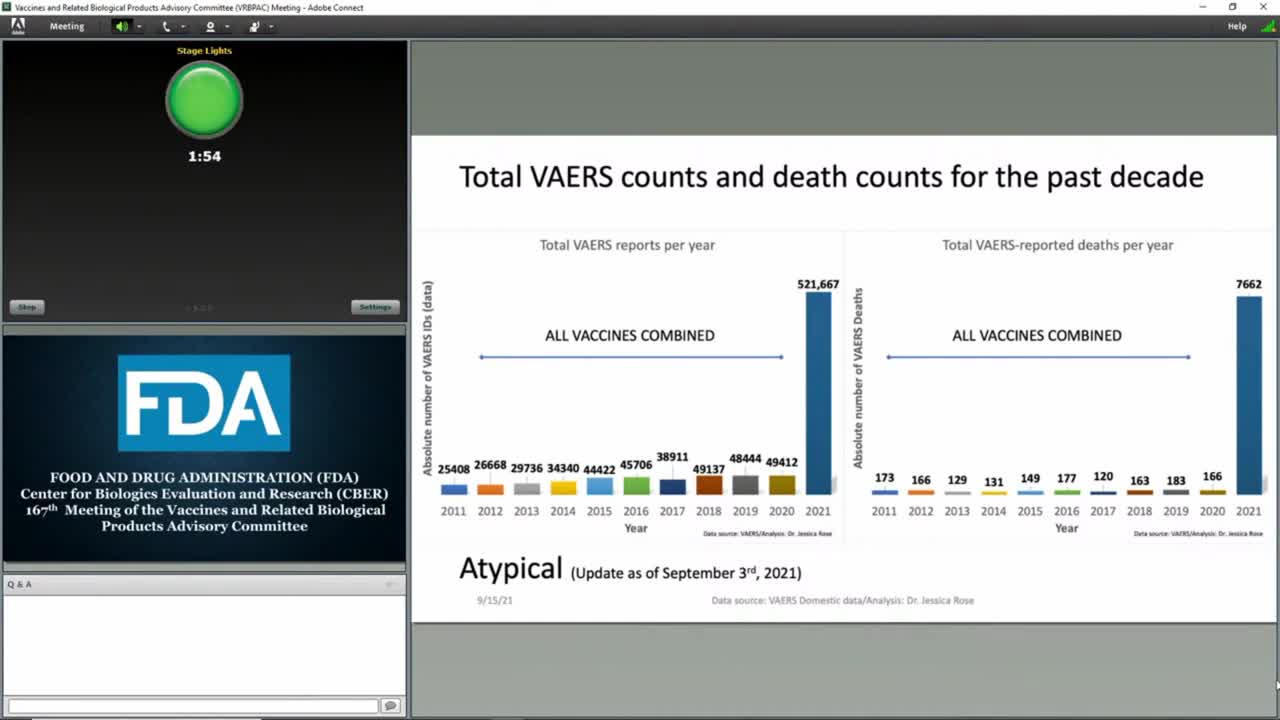
Task: Click the 2021 bar in VAERS reports chart
Action: [x=818, y=393]
